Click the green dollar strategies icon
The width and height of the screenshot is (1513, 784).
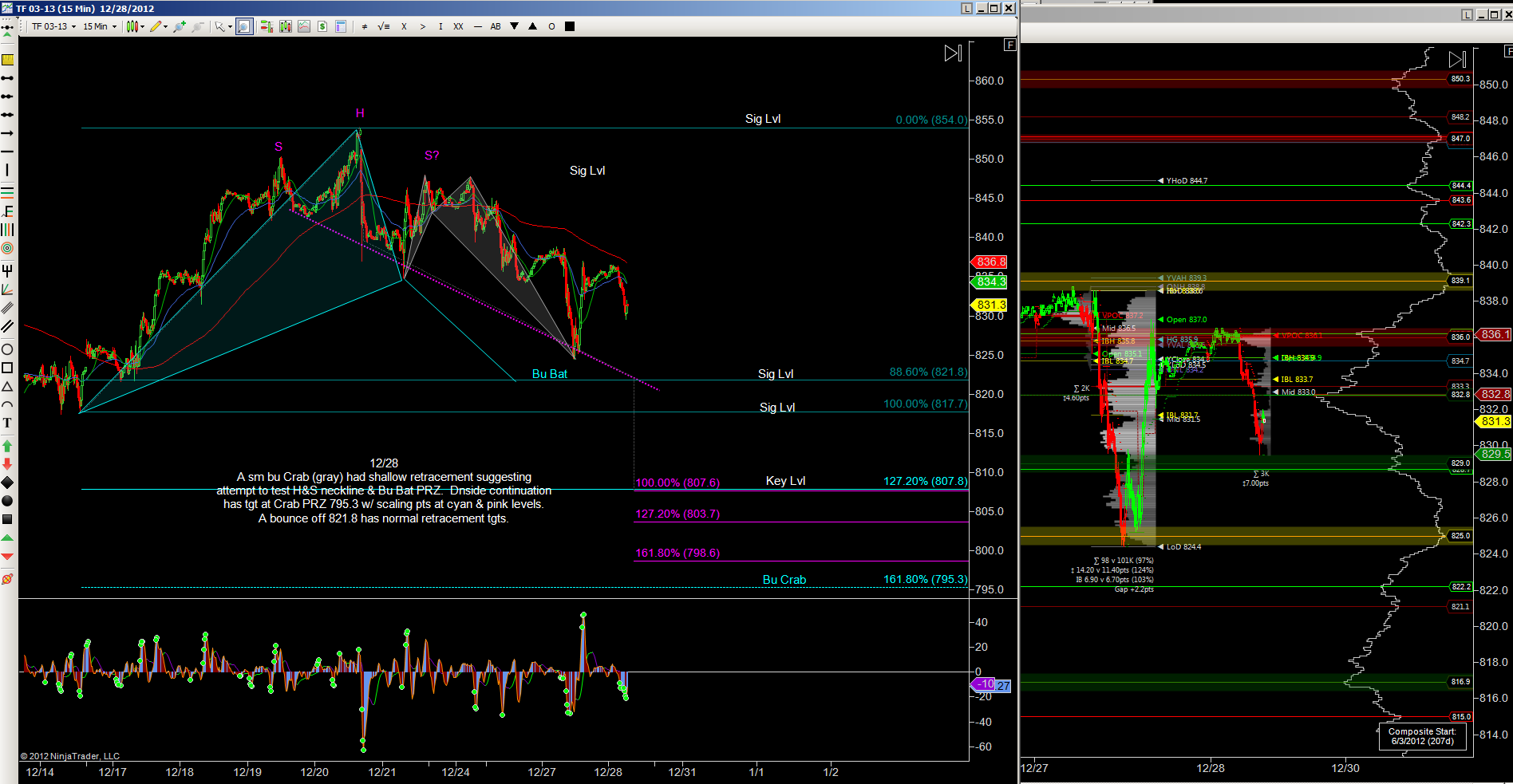click(322, 26)
